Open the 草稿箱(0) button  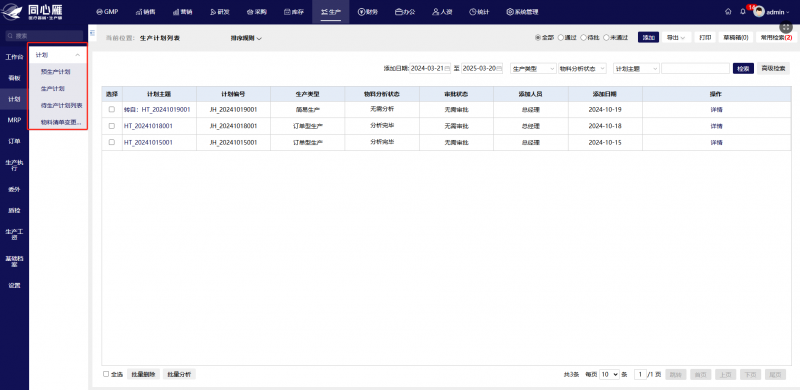735,38
